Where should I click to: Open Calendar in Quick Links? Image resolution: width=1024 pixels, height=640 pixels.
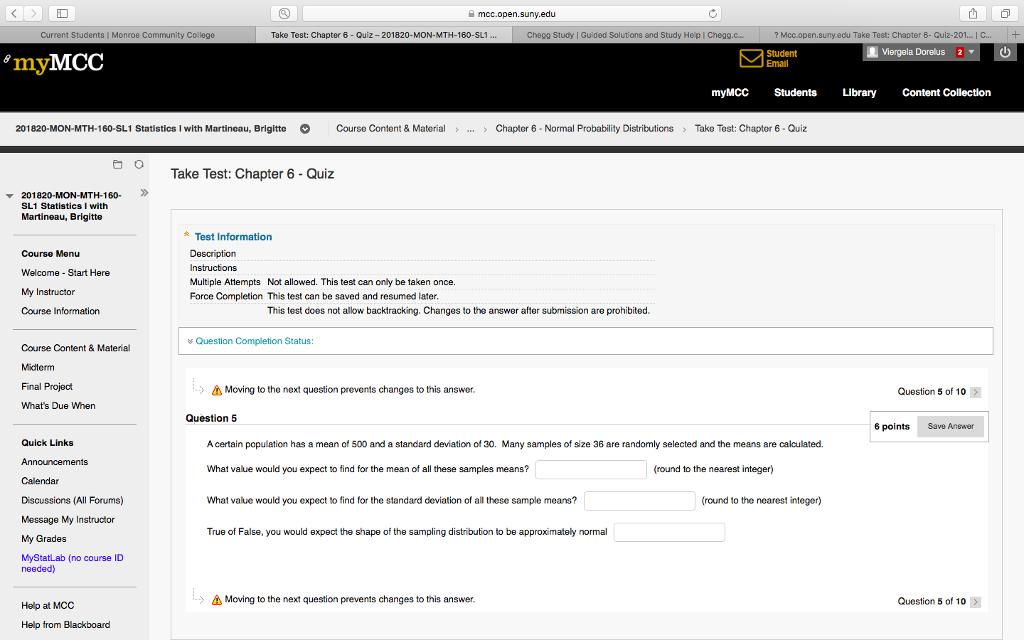coord(40,481)
